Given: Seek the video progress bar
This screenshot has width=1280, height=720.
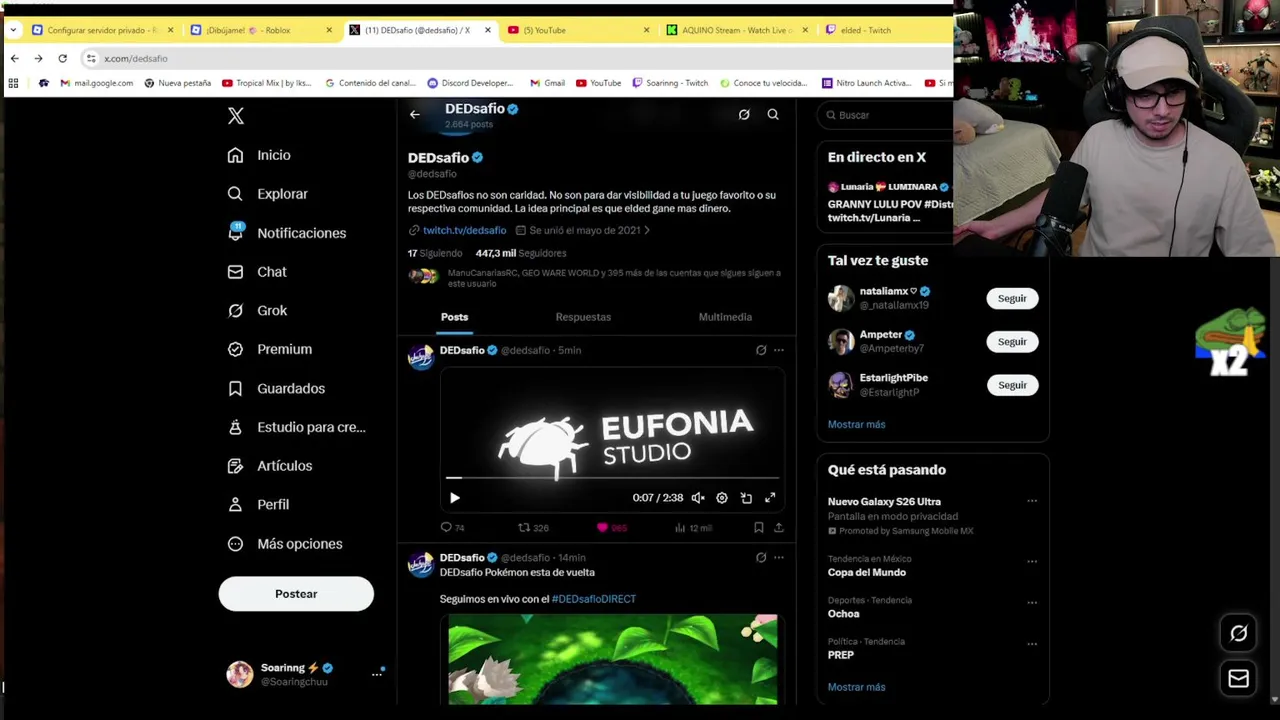Looking at the screenshot, I should point(612,478).
